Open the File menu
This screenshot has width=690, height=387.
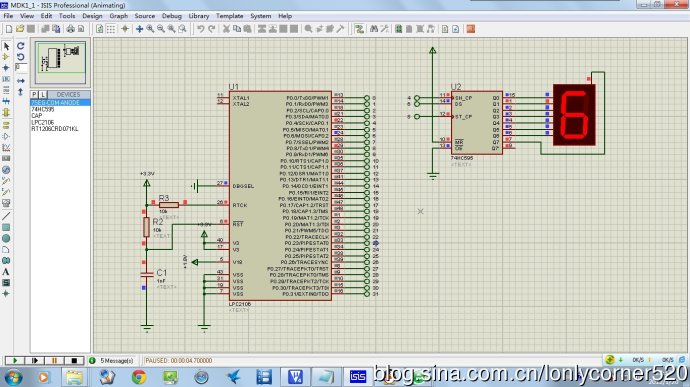[x=8, y=16]
